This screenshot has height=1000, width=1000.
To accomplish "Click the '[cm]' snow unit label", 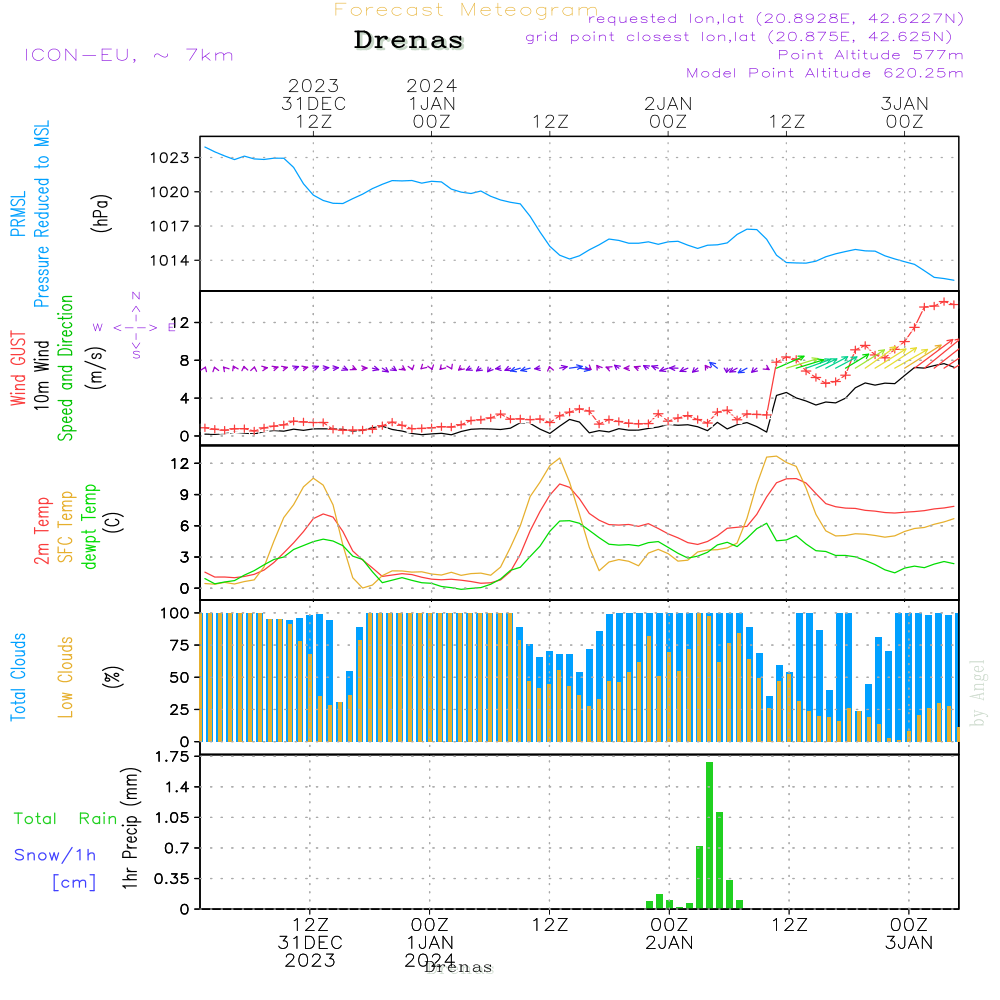I will 74,883.
